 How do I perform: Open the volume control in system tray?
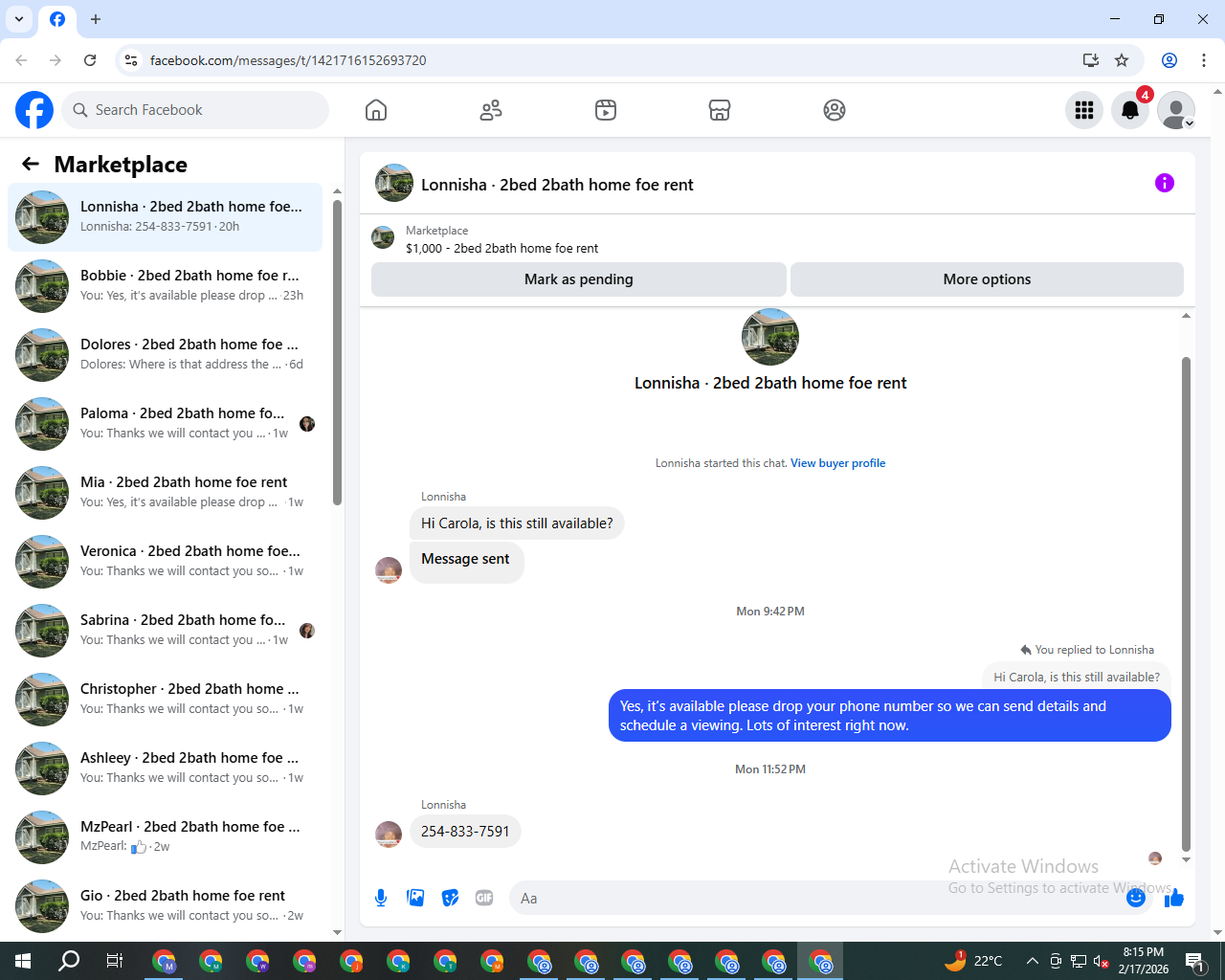(x=1101, y=961)
